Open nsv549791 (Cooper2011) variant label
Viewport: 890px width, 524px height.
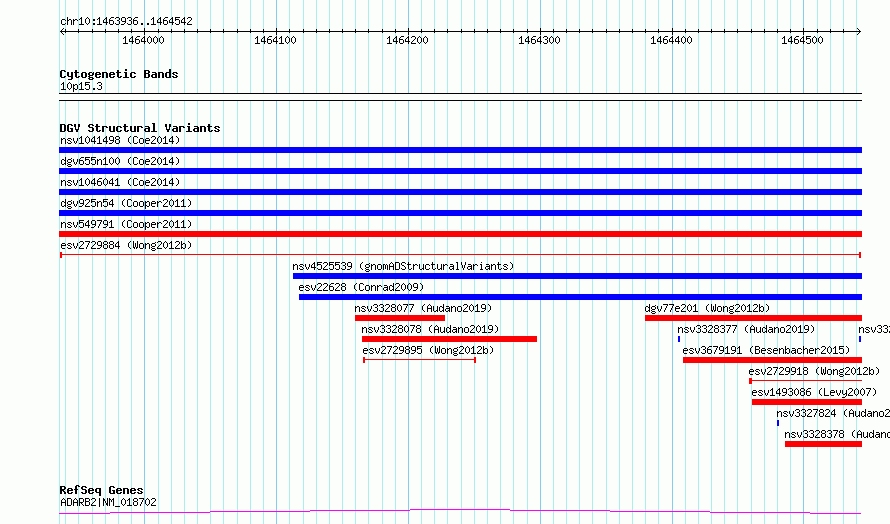(x=126, y=224)
